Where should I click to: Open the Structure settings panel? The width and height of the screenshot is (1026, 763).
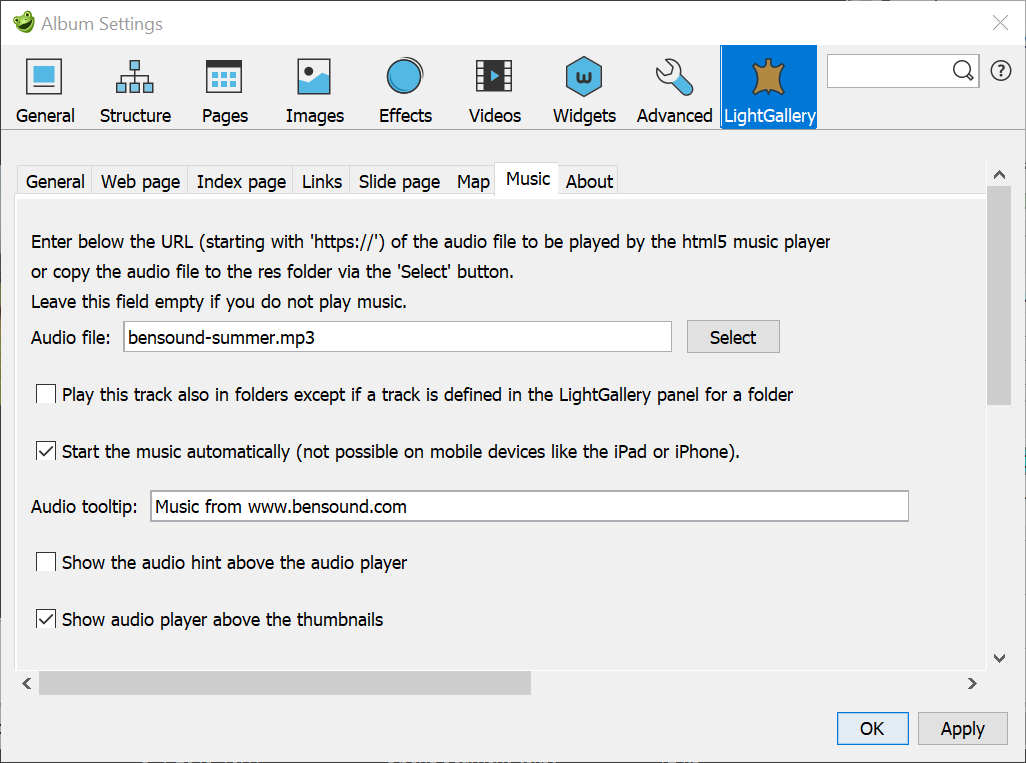(x=135, y=88)
